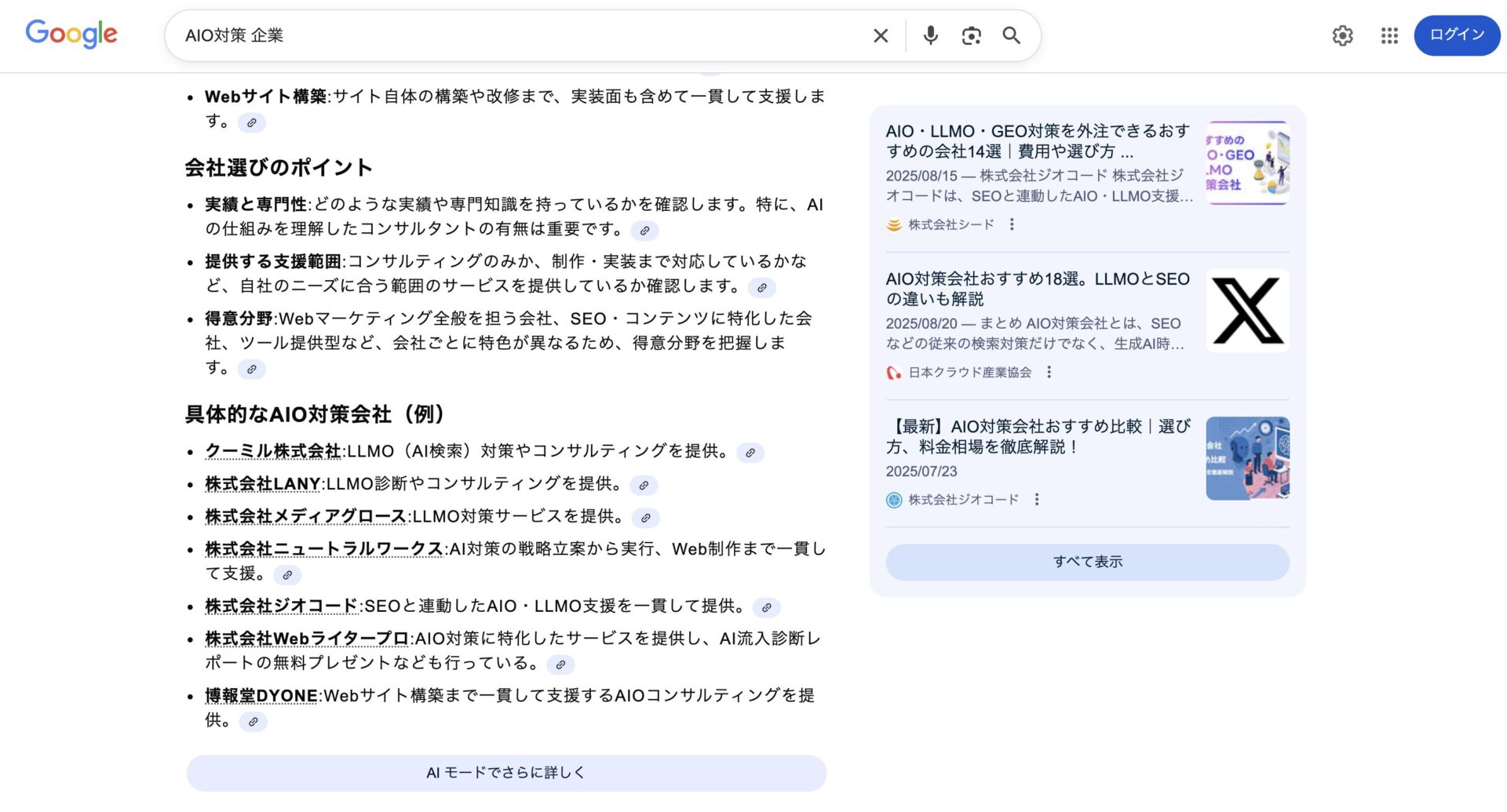This screenshot has width=1507, height=812.
Task: Open source link icon after クーミル株式会社 item
Action: tap(750, 453)
